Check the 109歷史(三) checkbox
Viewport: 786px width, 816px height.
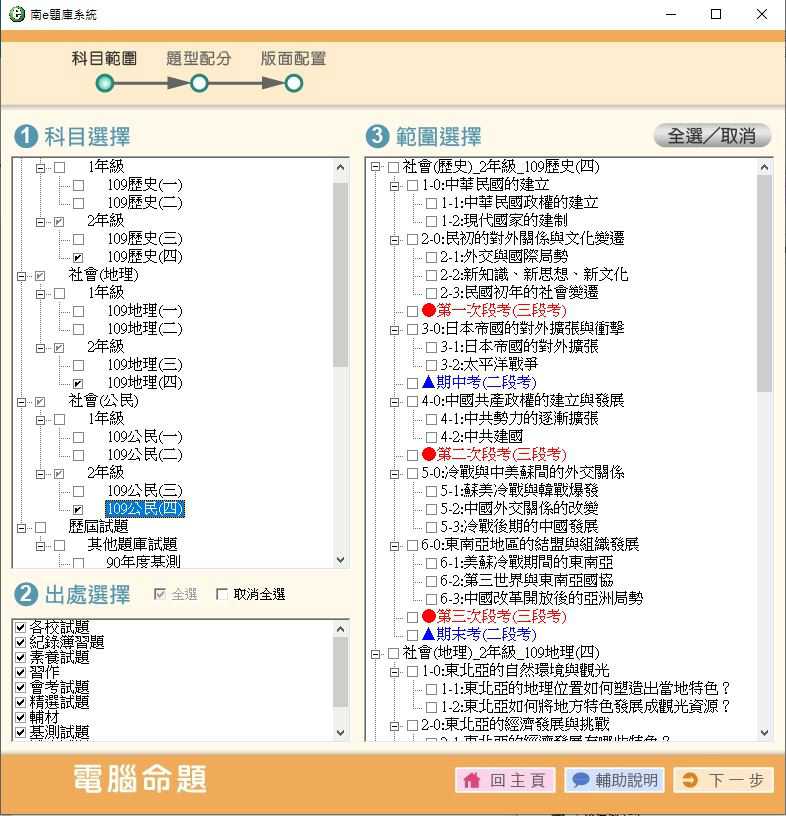[79, 239]
